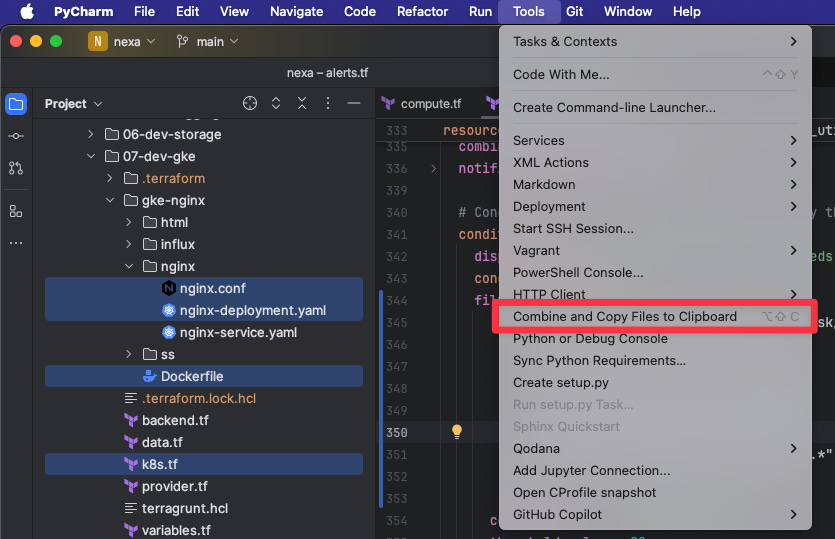Choose Start SSH Session
The height and width of the screenshot is (539, 835).
(655, 228)
